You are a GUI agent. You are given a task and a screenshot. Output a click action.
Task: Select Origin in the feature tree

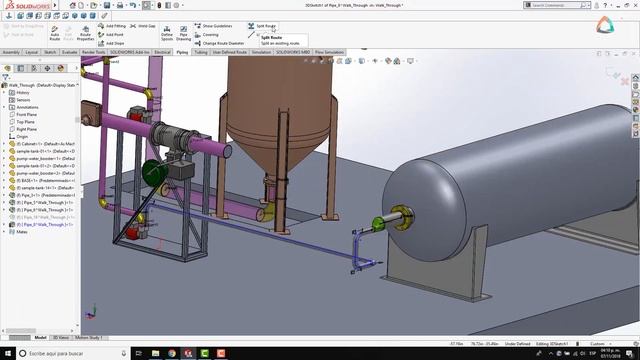[x=18, y=137]
